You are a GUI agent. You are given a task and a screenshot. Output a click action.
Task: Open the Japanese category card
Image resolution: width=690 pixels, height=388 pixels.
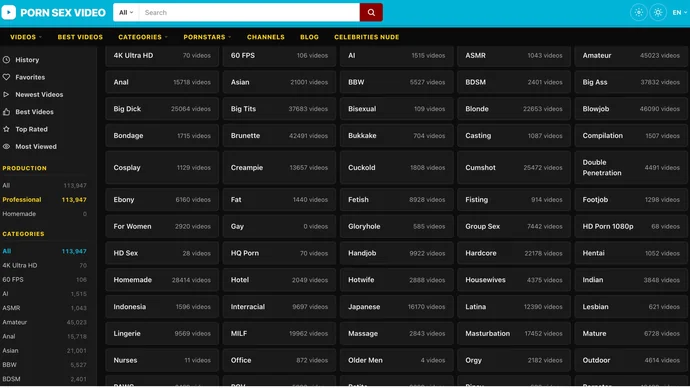tap(396, 307)
